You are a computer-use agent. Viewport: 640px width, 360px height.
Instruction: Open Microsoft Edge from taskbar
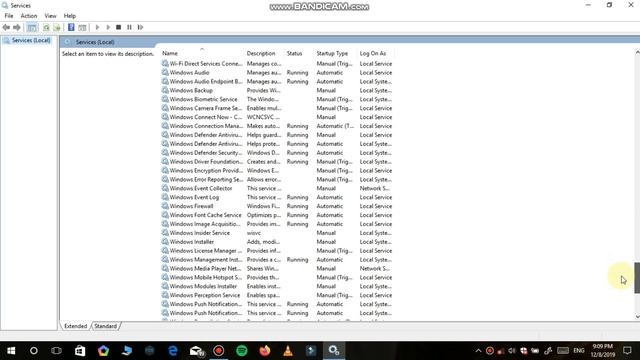pyautogui.click(x=173, y=351)
